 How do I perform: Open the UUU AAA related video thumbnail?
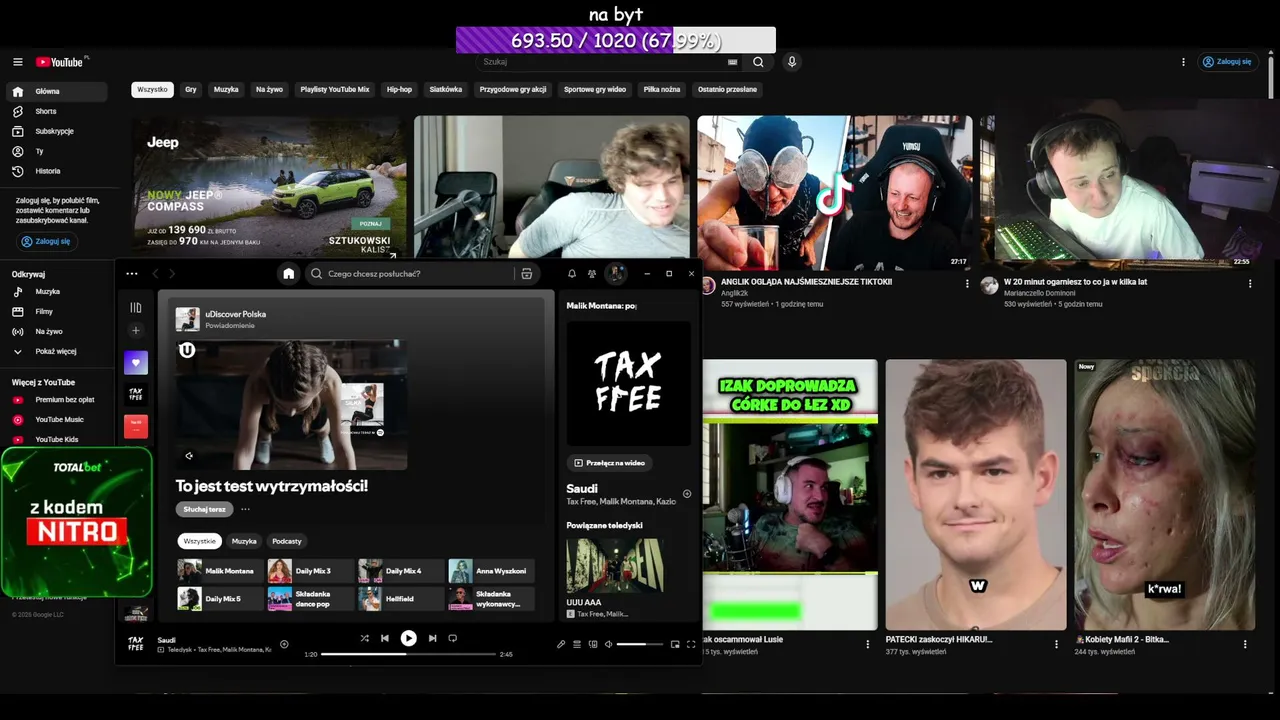(x=614, y=566)
